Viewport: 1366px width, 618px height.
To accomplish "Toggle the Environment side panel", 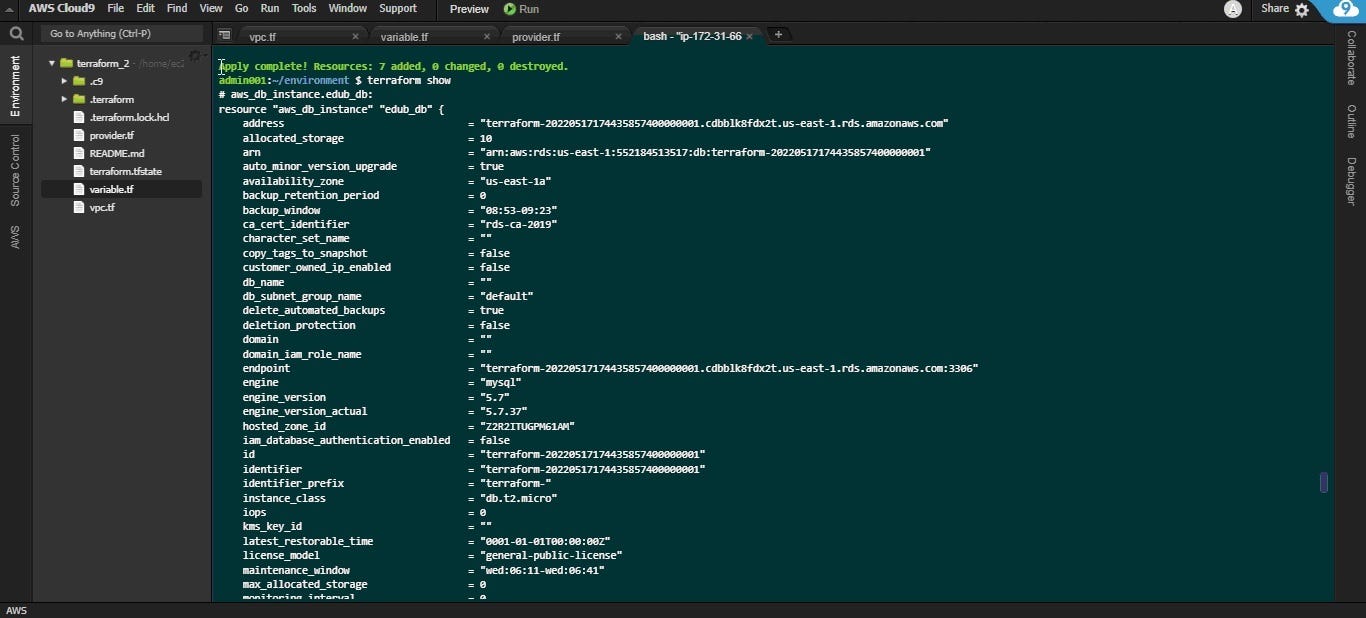I will tap(15, 86).
